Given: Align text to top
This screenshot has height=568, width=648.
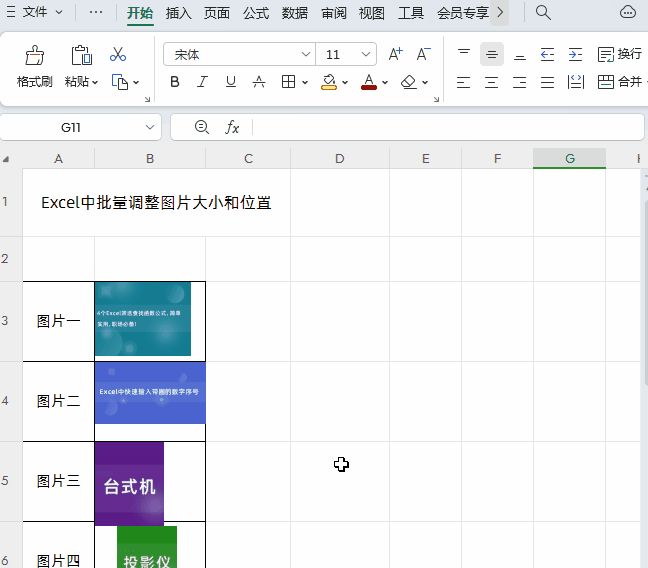Looking at the screenshot, I should pyautogui.click(x=464, y=54).
